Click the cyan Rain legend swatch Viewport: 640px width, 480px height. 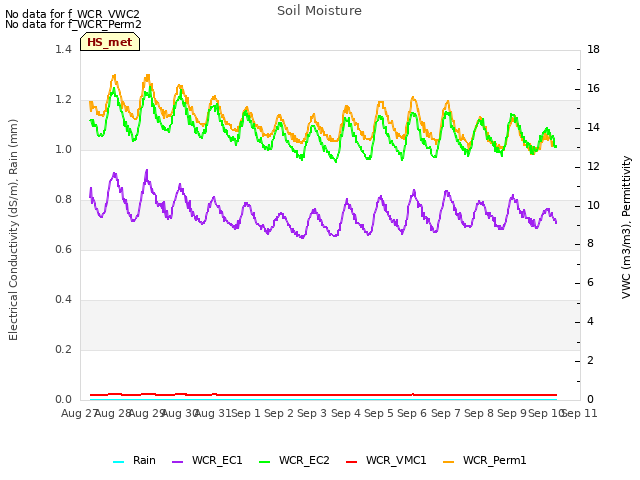[118, 462]
